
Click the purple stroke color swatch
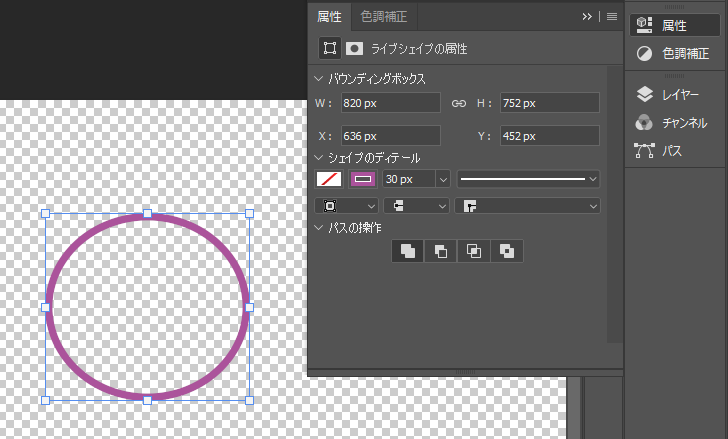[x=362, y=179]
